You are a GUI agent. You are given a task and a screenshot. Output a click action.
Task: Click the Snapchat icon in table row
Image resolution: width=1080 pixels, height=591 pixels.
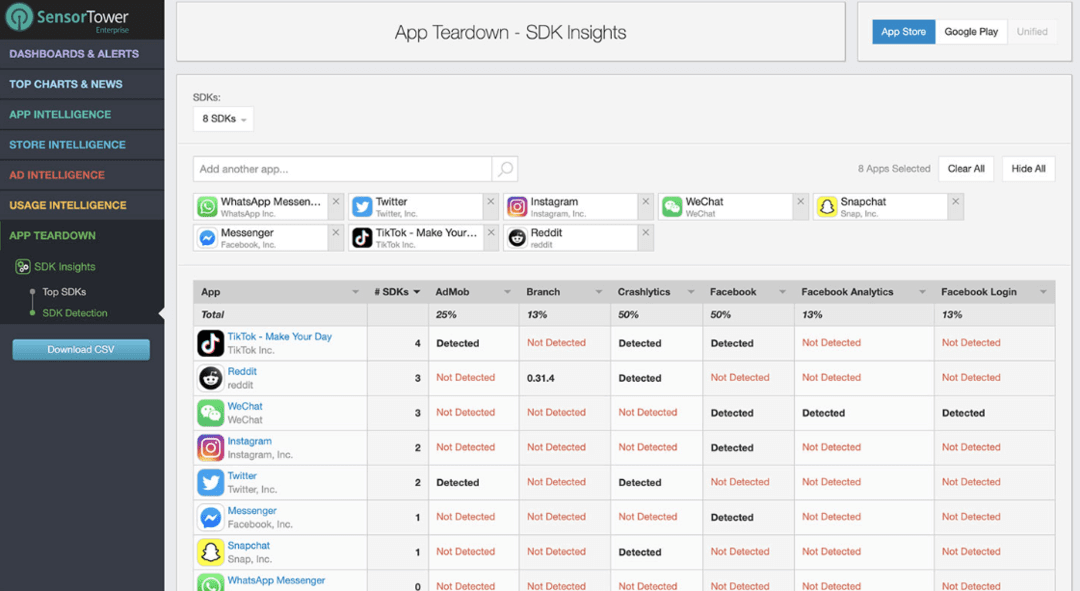(210, 552)
